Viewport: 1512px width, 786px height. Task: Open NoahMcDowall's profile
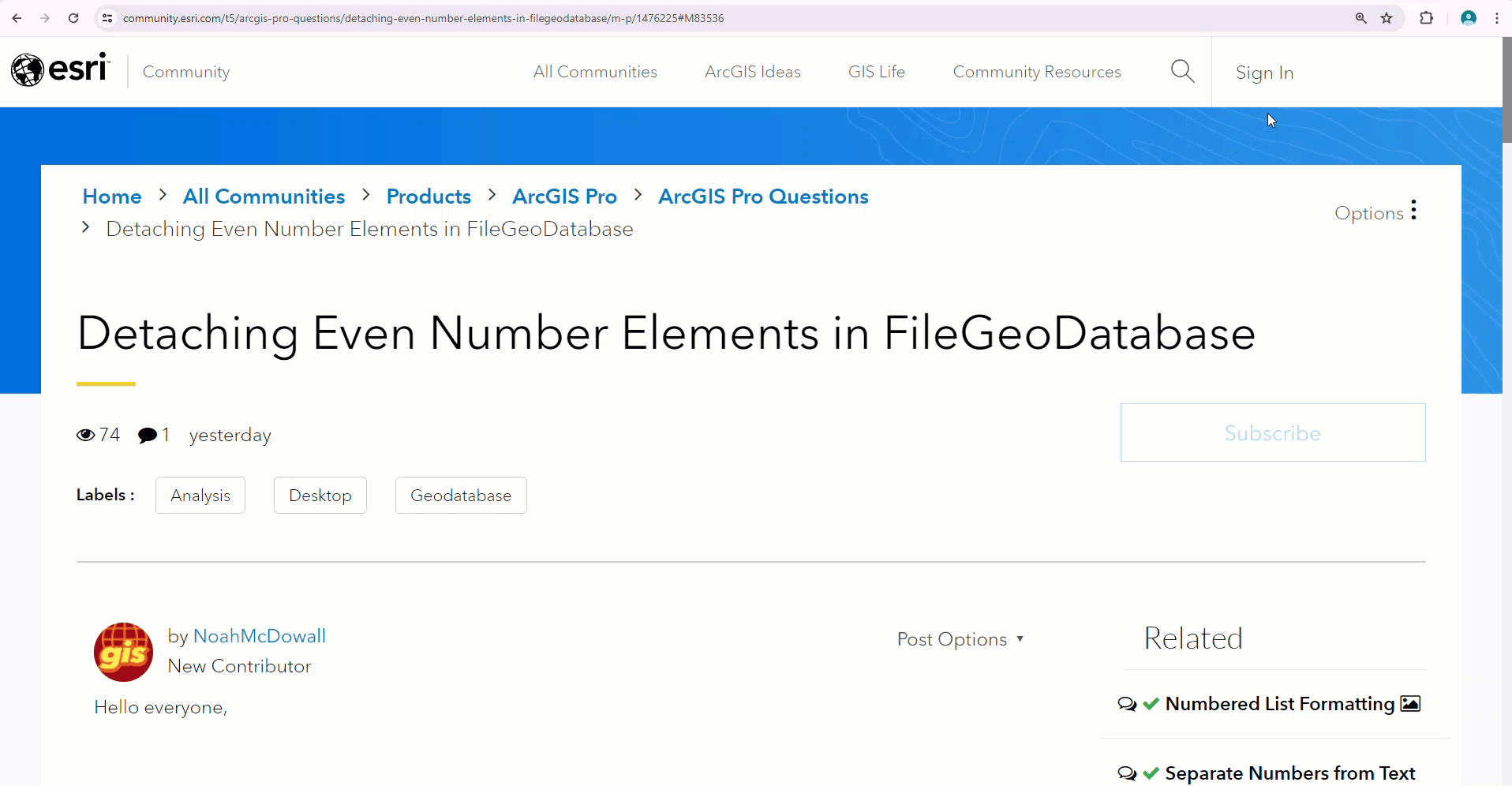[x=260, y=636]
